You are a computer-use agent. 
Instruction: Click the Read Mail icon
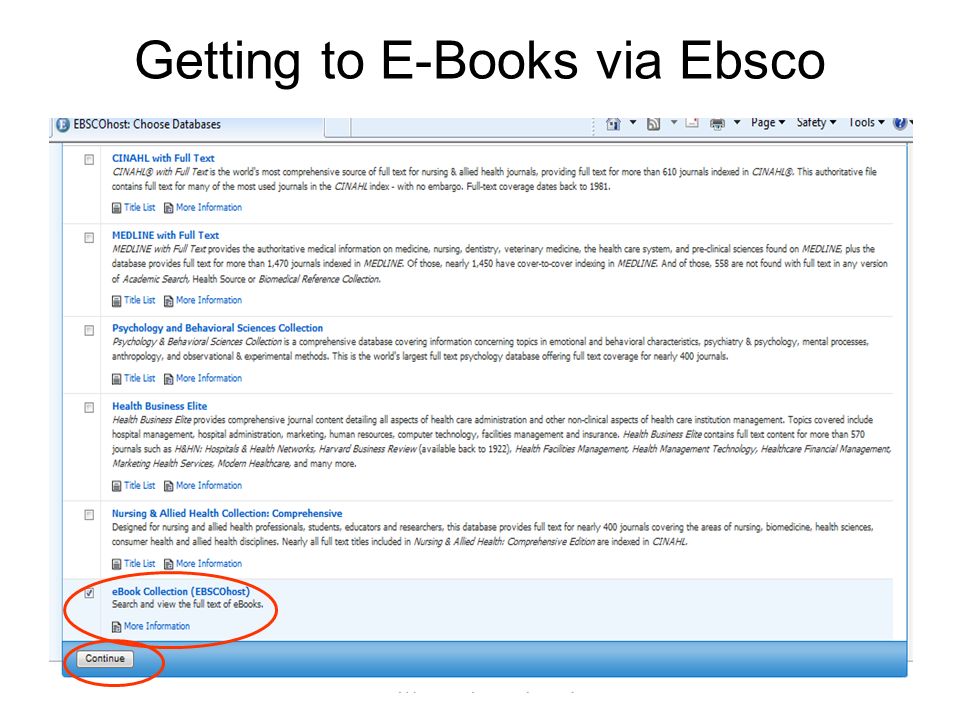pos(692,123)
